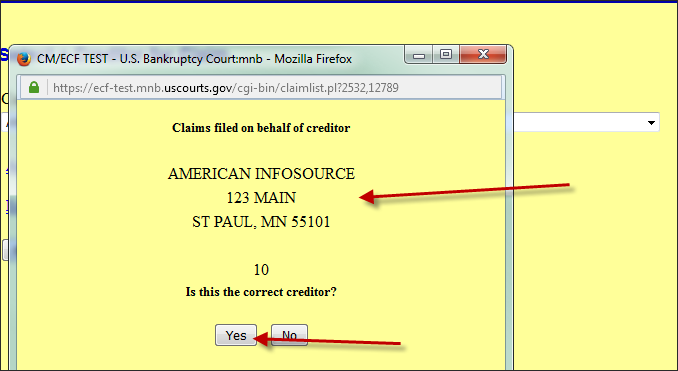Click the green padlock security icon
This screenshot has height=371, width=678.
click(34, 88)
